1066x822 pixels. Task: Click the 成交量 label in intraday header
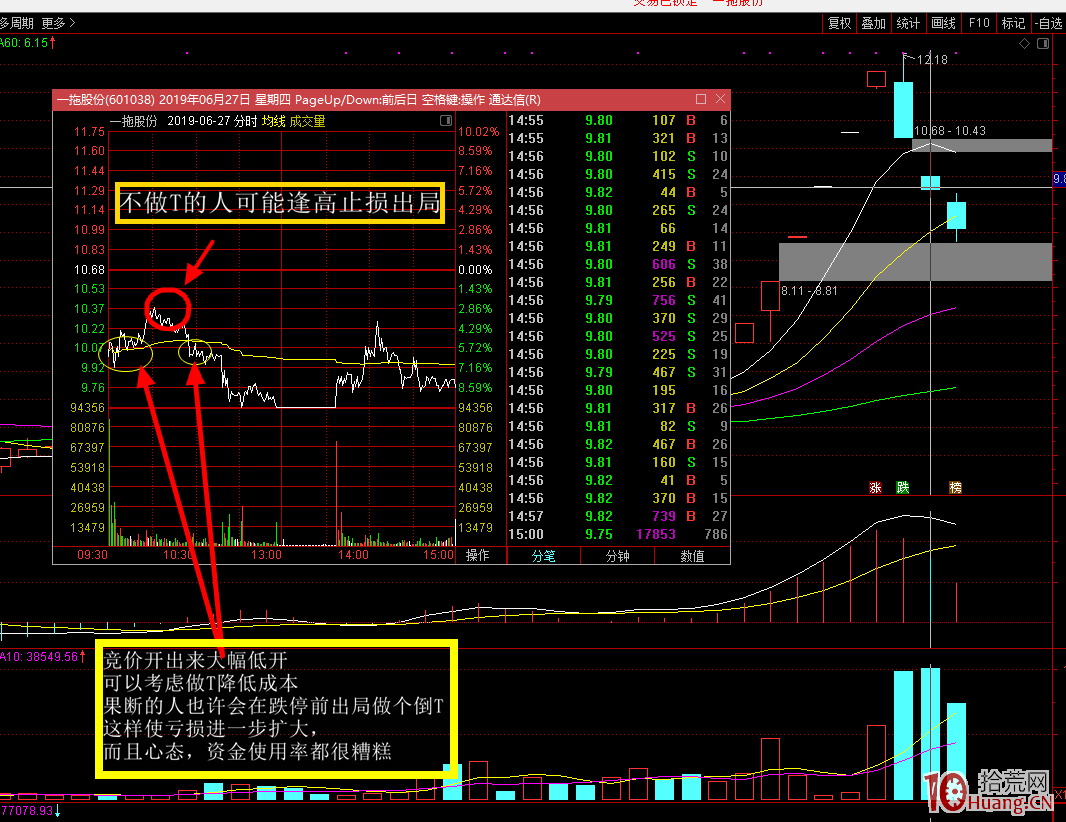(x=307, y=121)
